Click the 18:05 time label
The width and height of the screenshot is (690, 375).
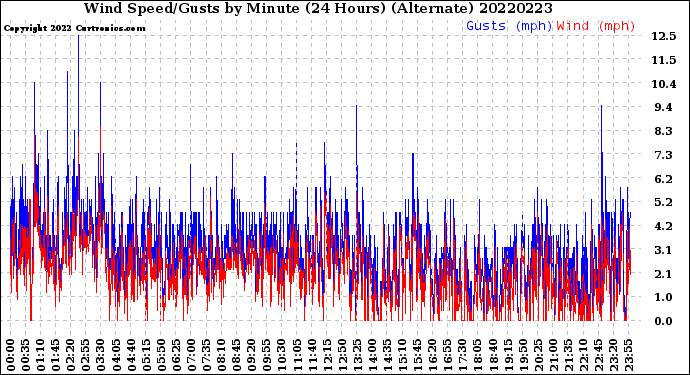coord(478,355)
